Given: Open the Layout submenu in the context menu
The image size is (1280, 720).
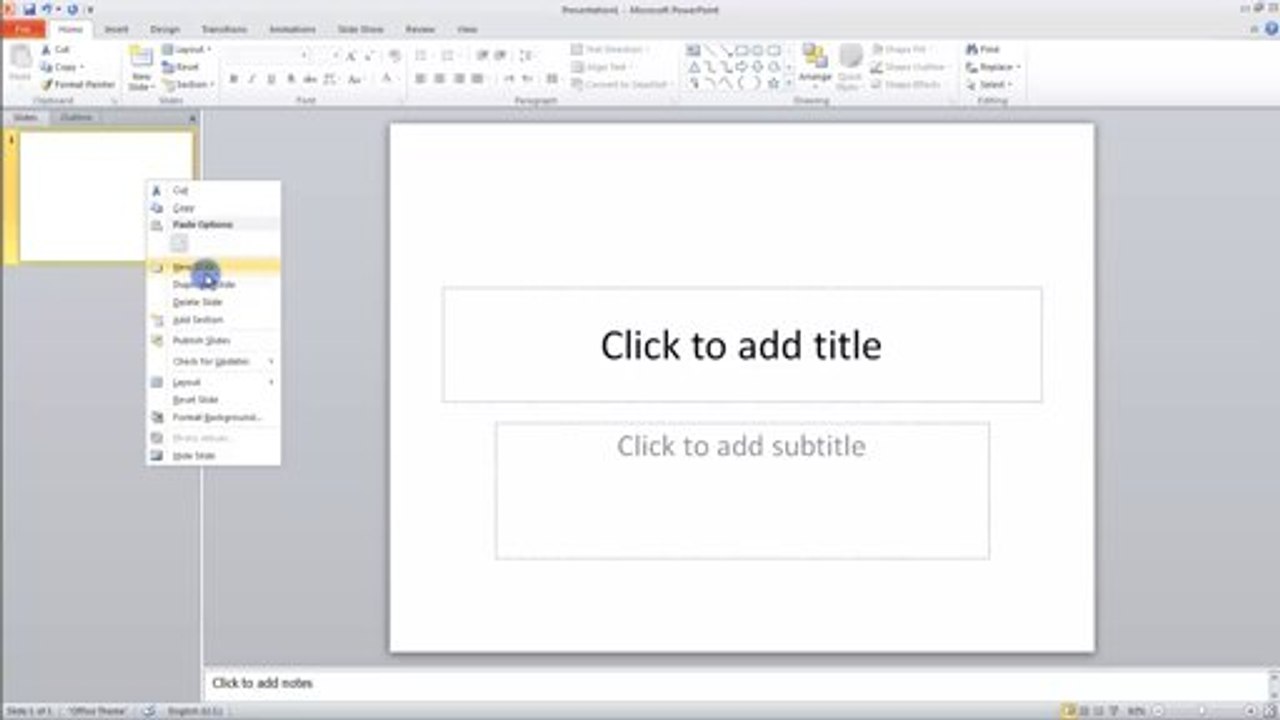Looking at the screenshot, I should [213, 382].
